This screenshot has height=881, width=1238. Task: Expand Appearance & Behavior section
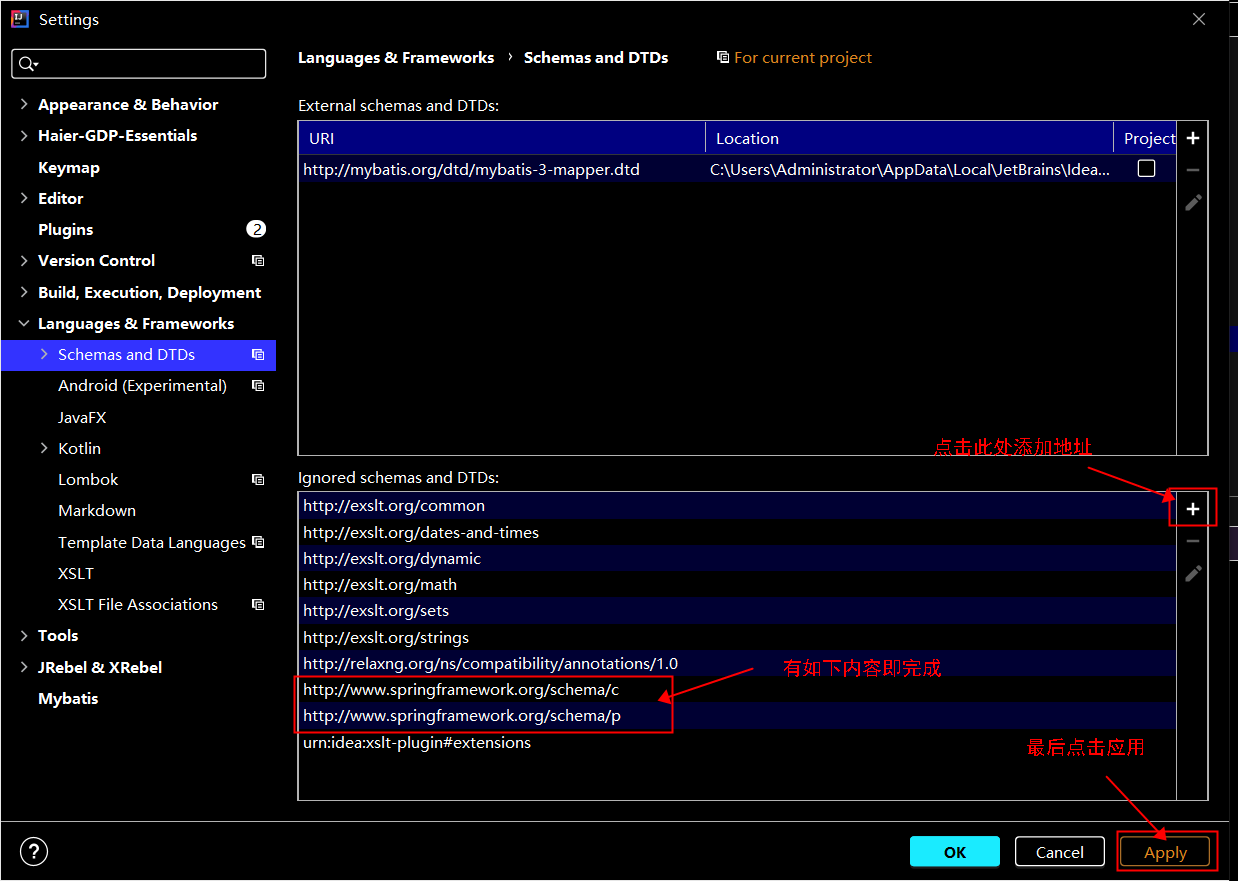(24, 104)
